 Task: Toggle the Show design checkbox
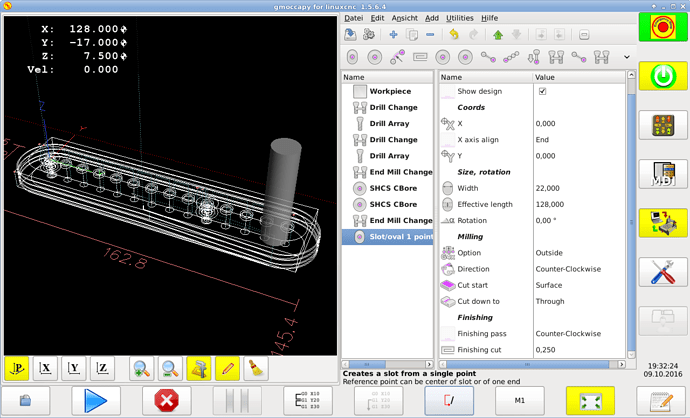[542, 91]
